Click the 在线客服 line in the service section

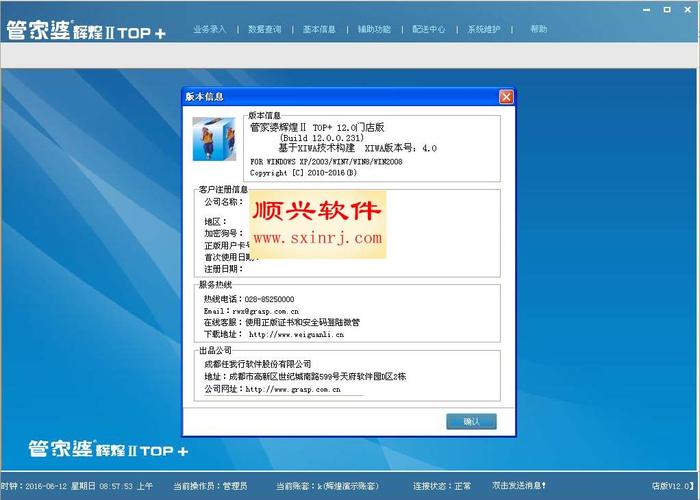point(282,322)
